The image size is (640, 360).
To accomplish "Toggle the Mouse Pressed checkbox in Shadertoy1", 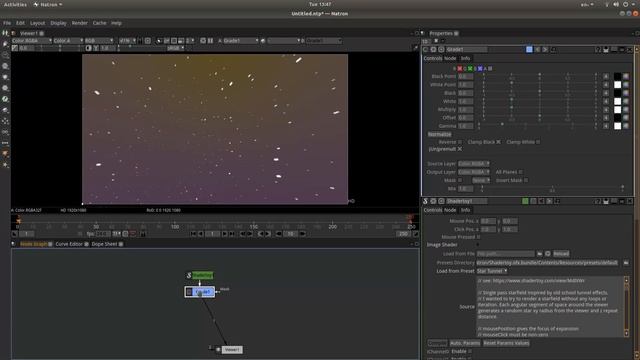I will [478, 237].
